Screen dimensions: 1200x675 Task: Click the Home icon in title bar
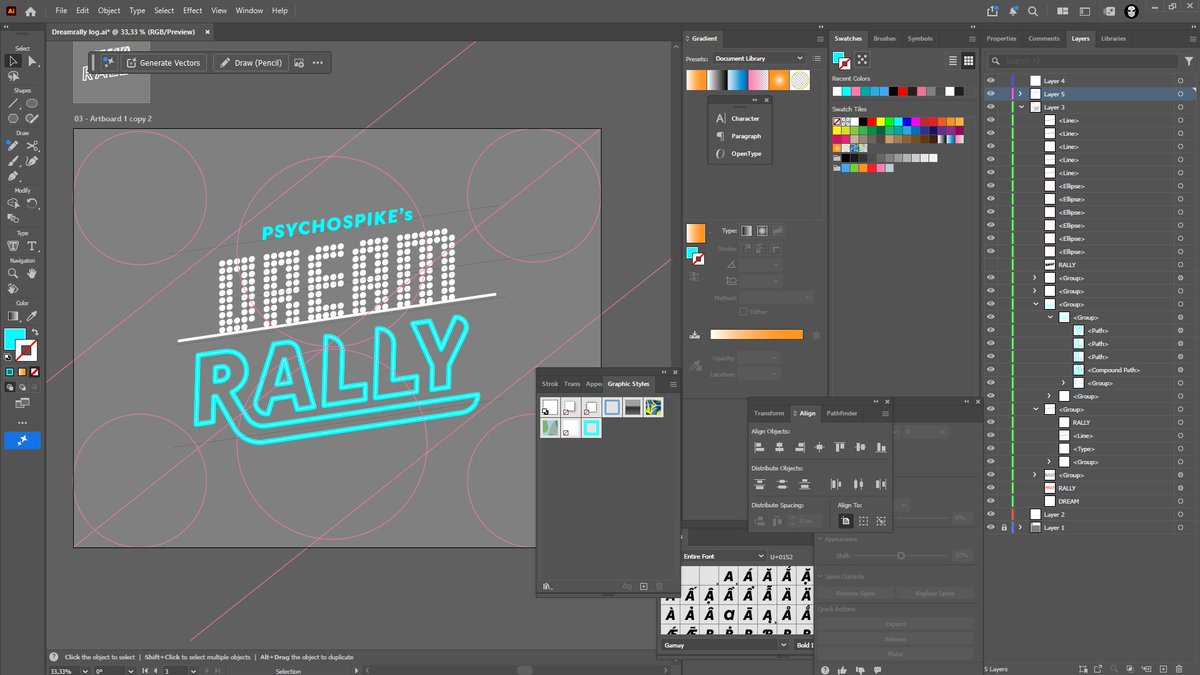point(30,11)
